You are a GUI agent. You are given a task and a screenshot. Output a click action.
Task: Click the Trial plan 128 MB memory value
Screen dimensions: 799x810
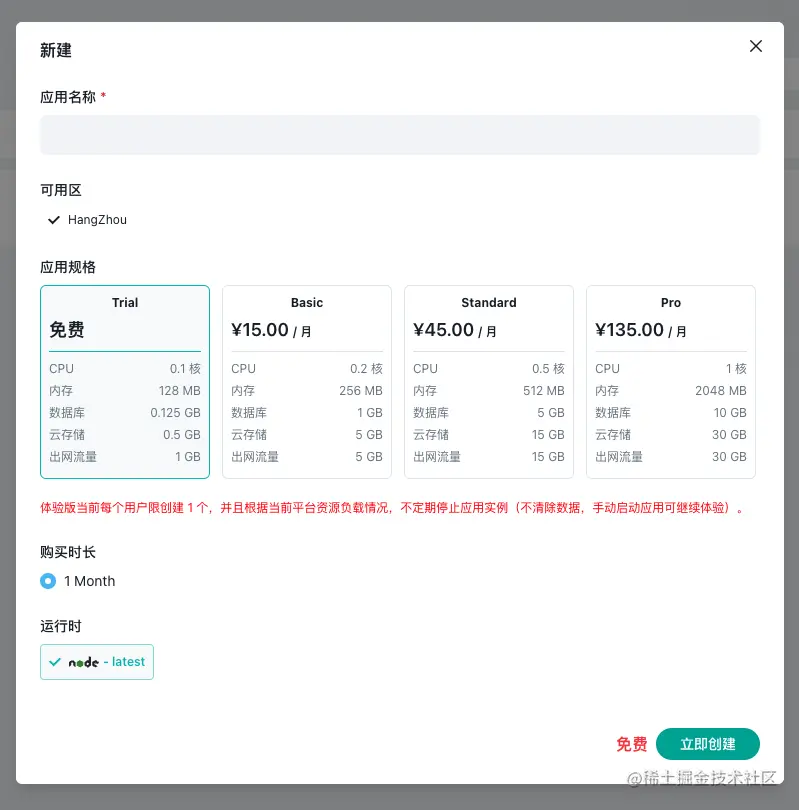click(179, 391)
